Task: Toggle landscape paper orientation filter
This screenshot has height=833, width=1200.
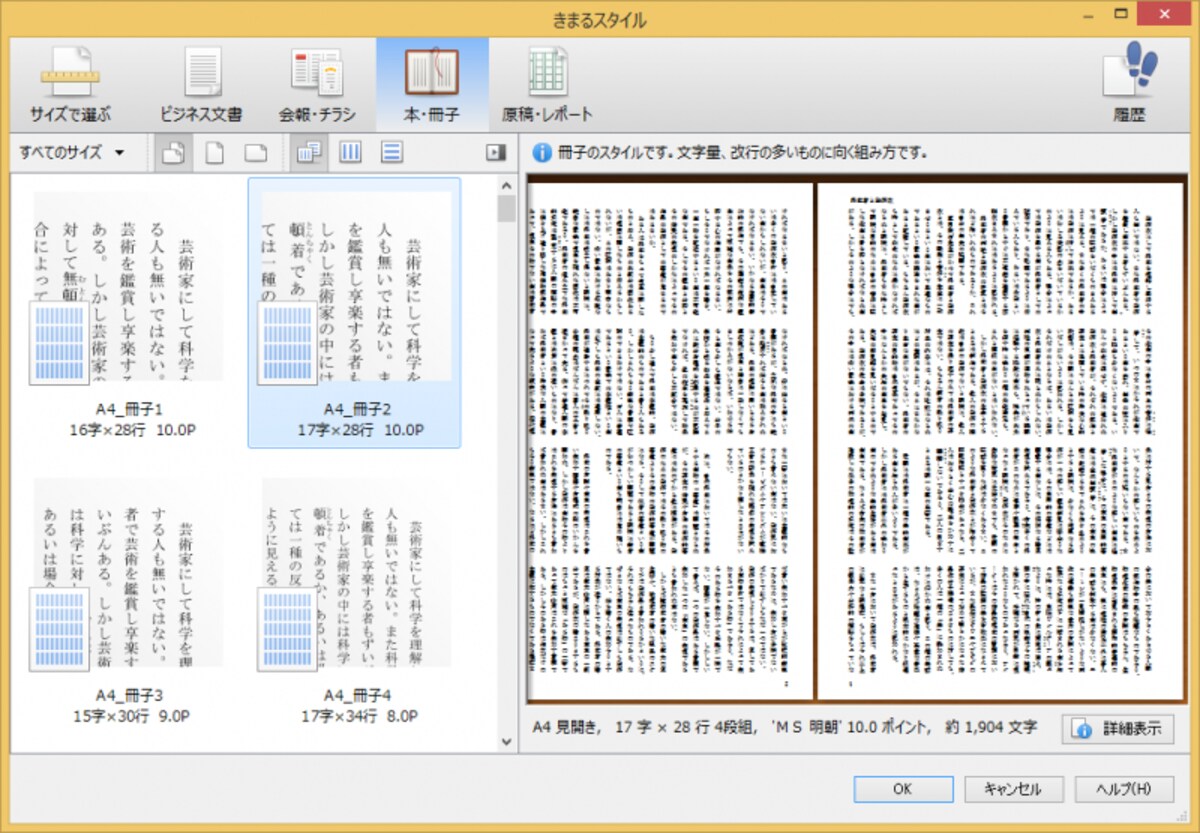Action: pyautogui.click(x=256, y=153)
